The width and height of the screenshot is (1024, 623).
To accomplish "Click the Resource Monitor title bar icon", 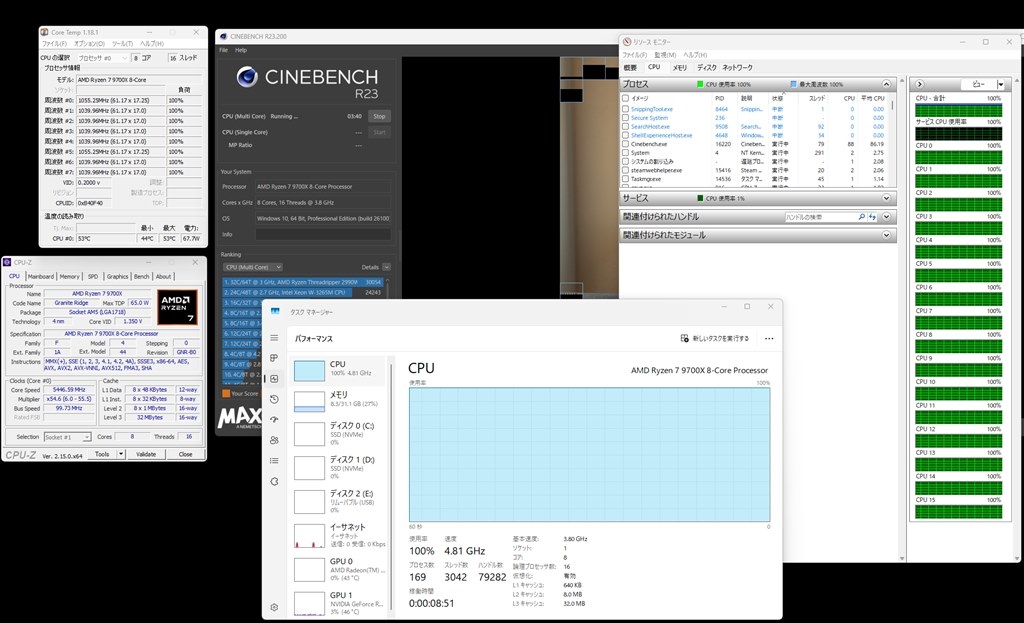I will click(x=627, y=42).
